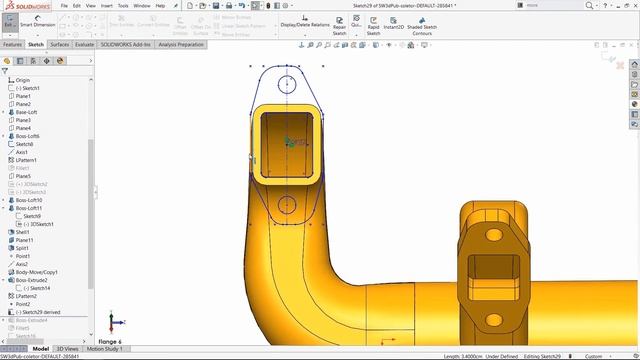
Task: Click the Section View icon
Action: (345, 45)
